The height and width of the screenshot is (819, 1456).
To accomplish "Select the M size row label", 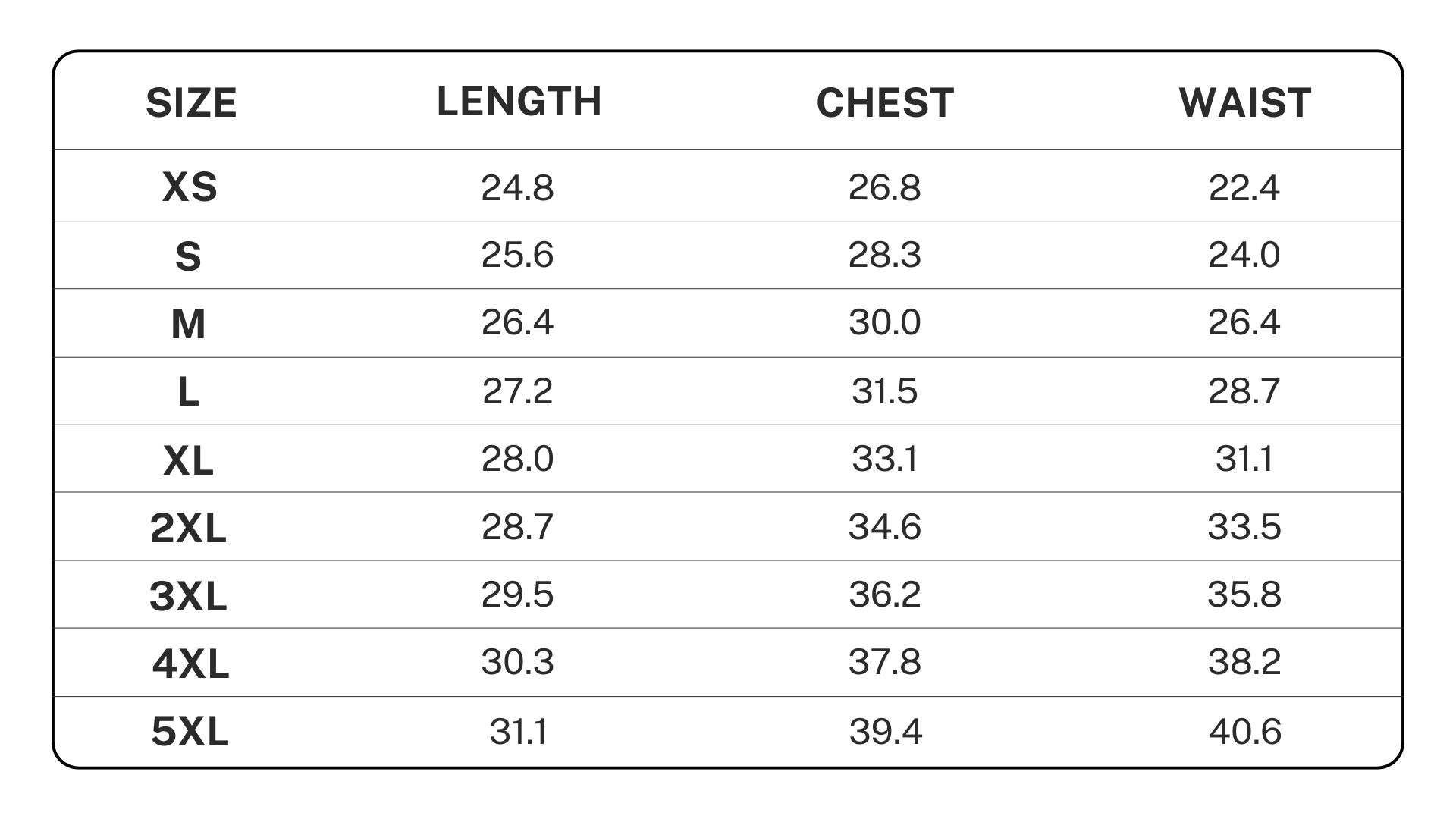I will (x=189, y=325).
